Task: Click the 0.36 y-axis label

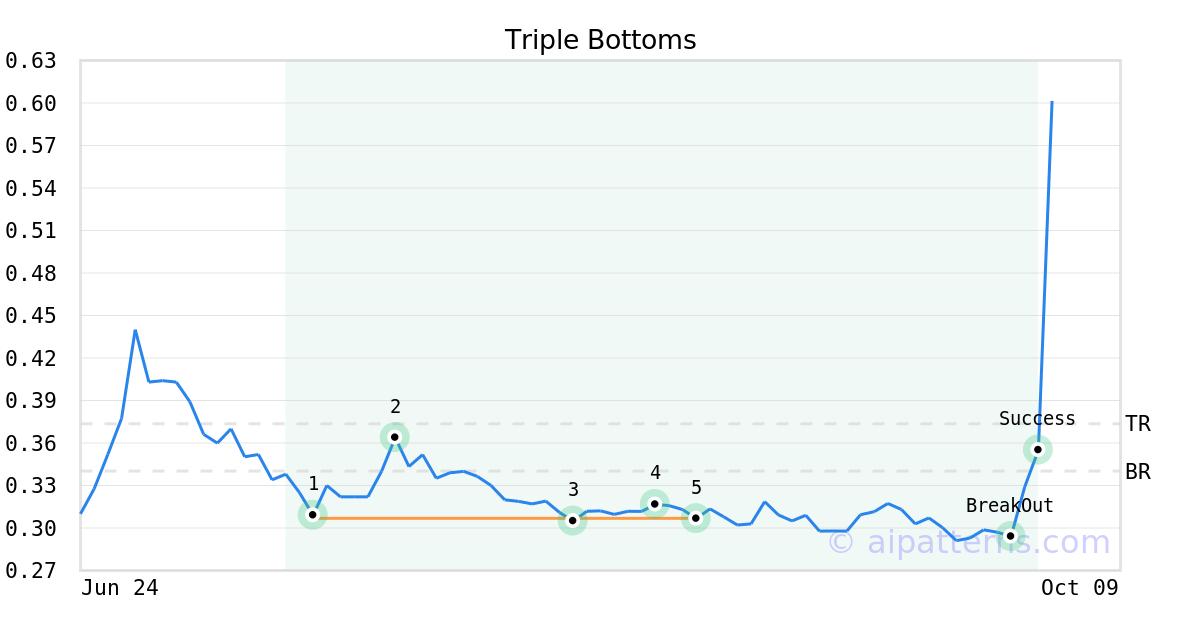Action: [30, 443]
